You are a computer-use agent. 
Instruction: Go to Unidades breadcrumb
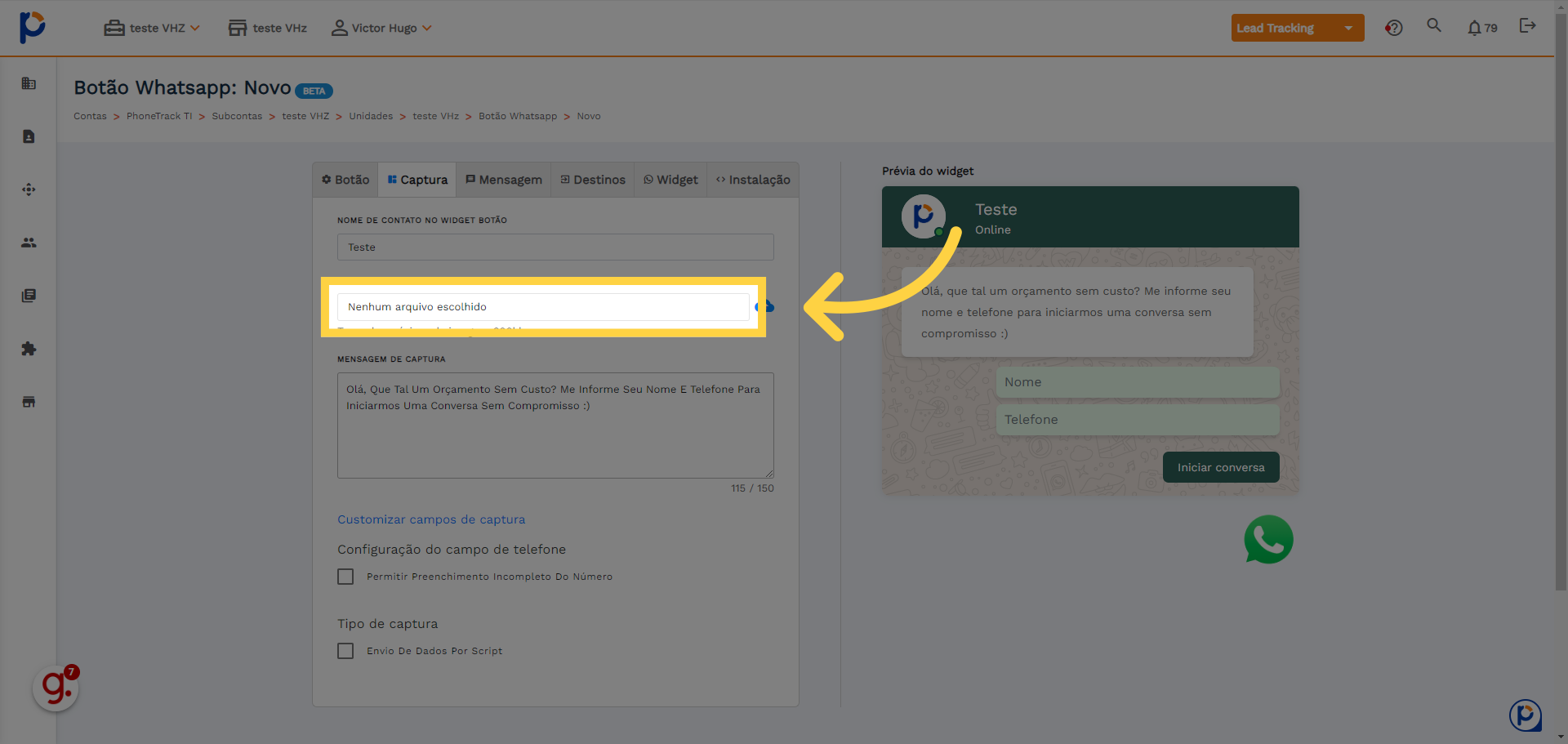(x=371, y=116)
